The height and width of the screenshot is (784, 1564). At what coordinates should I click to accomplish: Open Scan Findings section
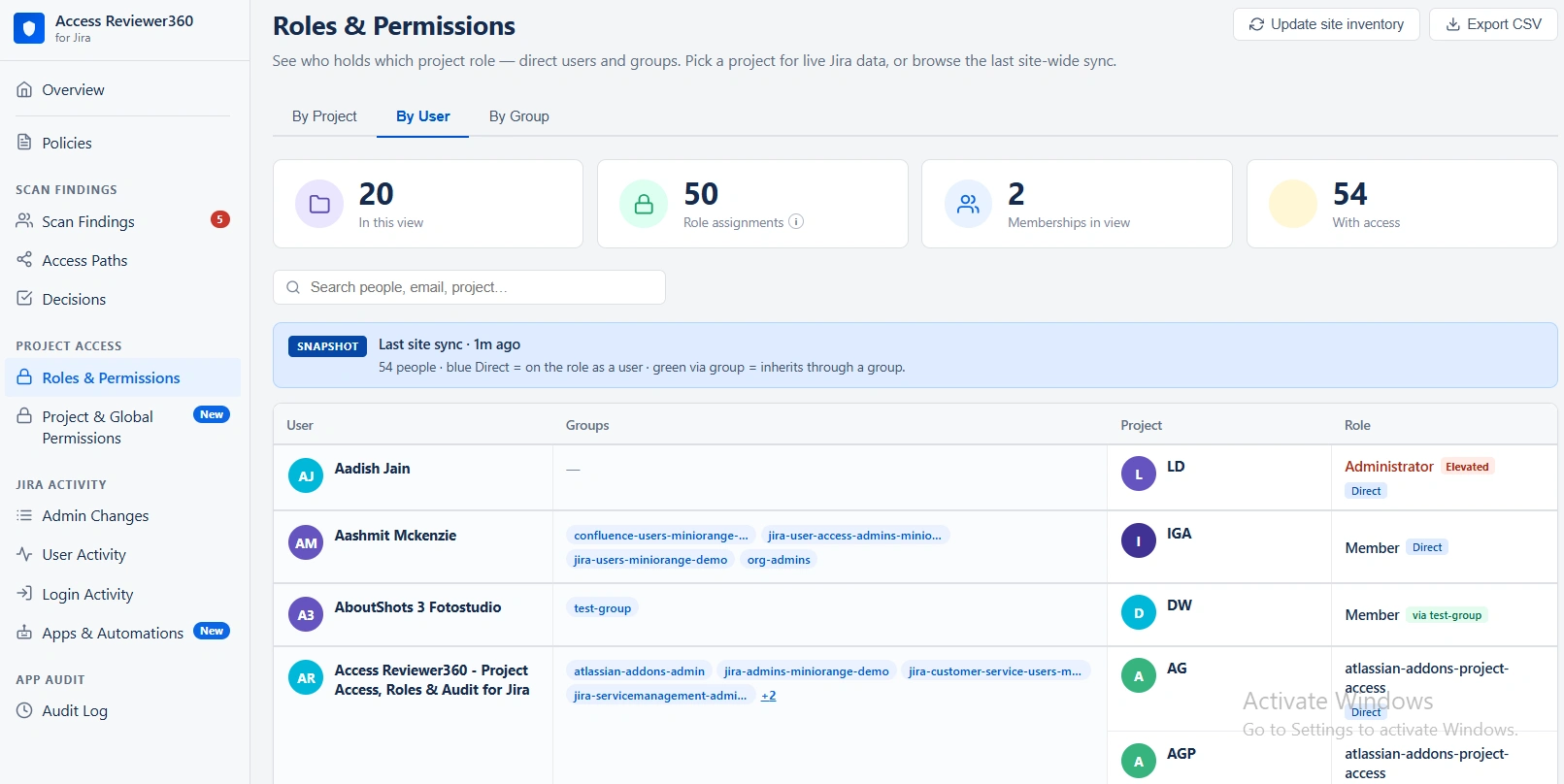coord(122,221)
